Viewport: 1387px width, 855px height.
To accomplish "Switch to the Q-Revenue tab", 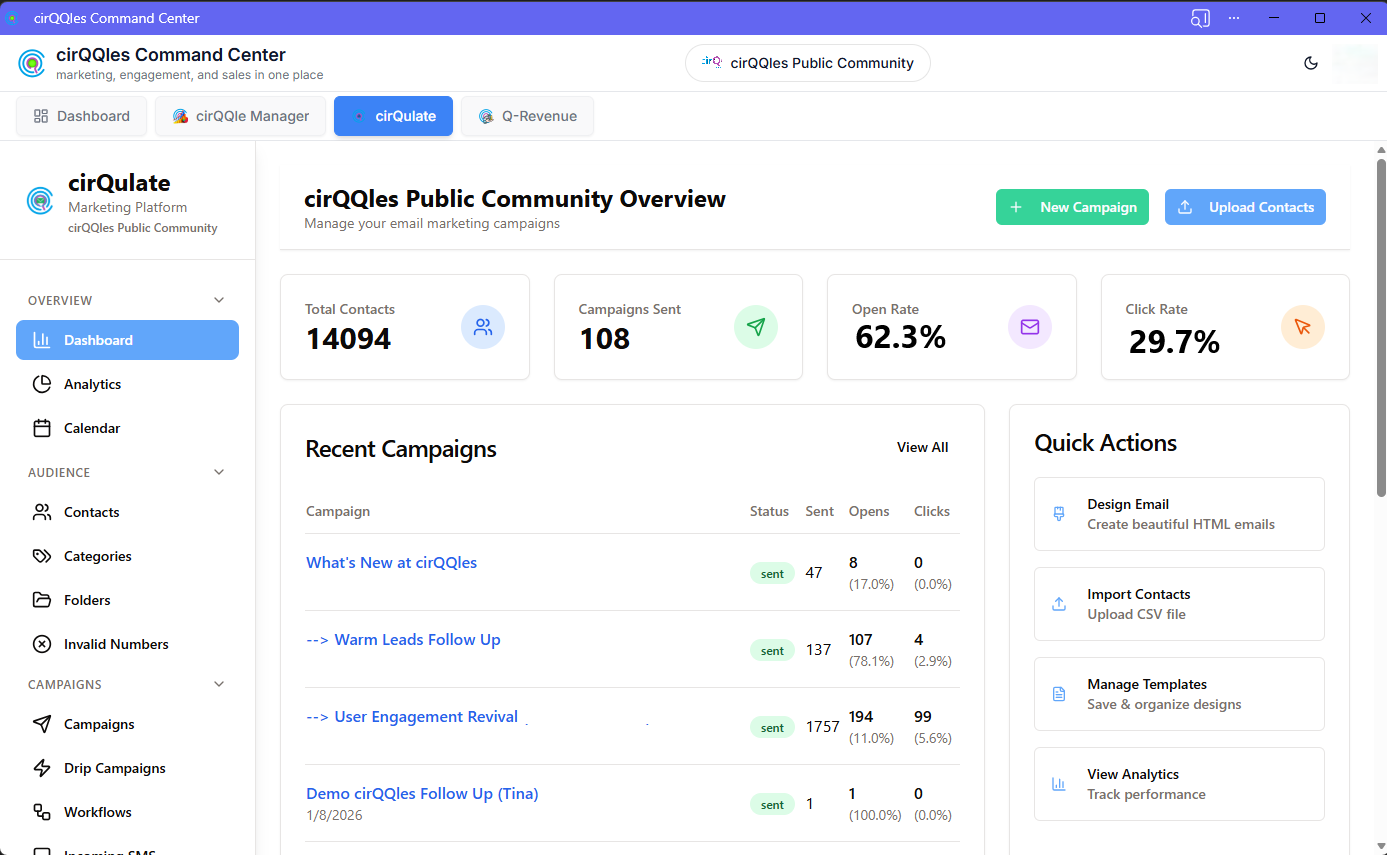I will point(527,116).
